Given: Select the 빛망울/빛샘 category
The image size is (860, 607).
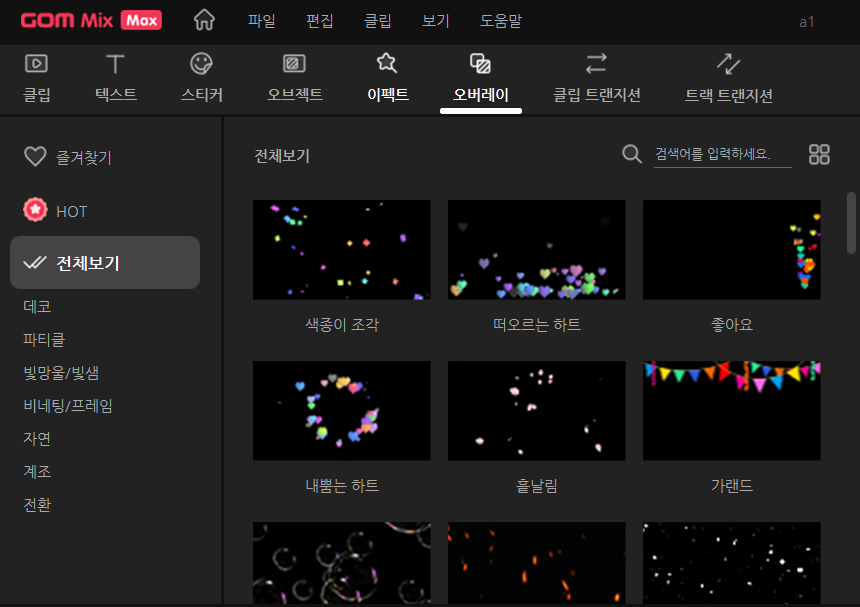Looking at the screenshot, I should tap(61, 373).
